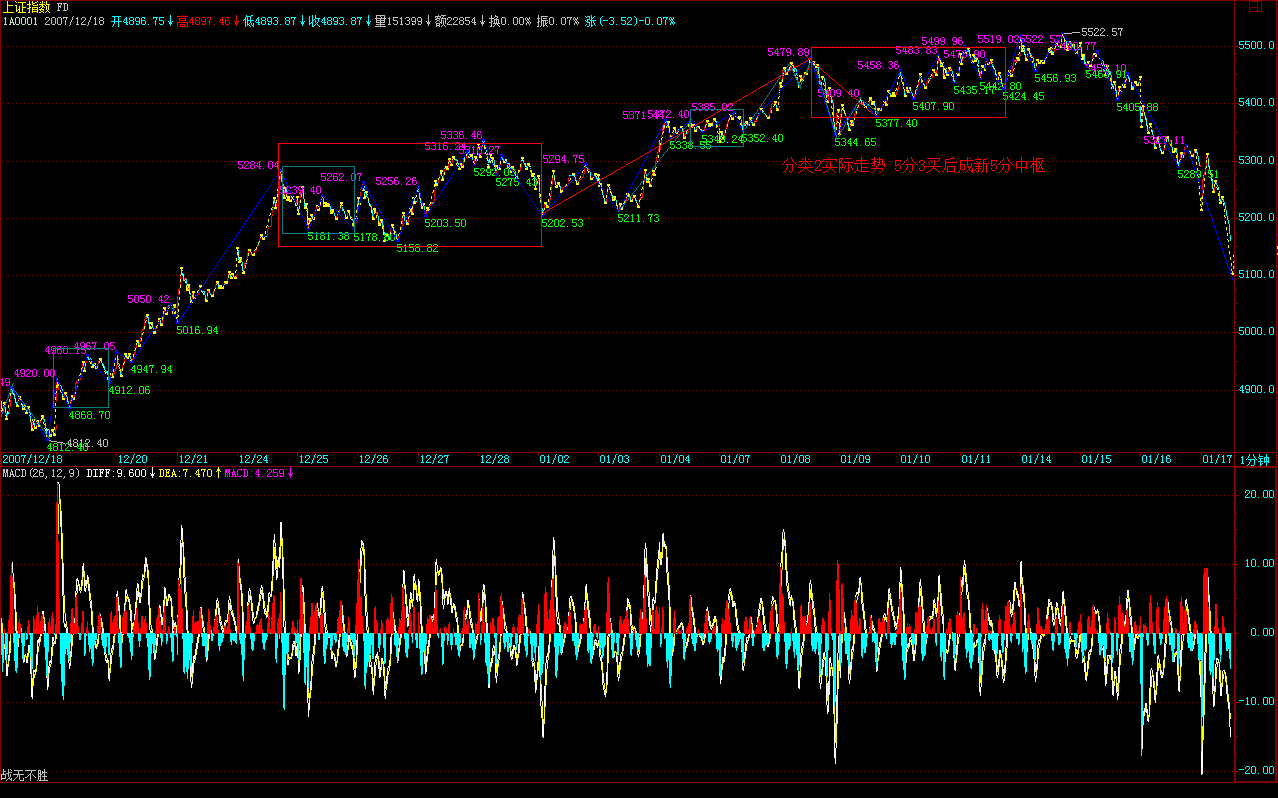Click the 战无不胜 text at bottom-left
1278x798 pixels.
[x=25, y=775]
